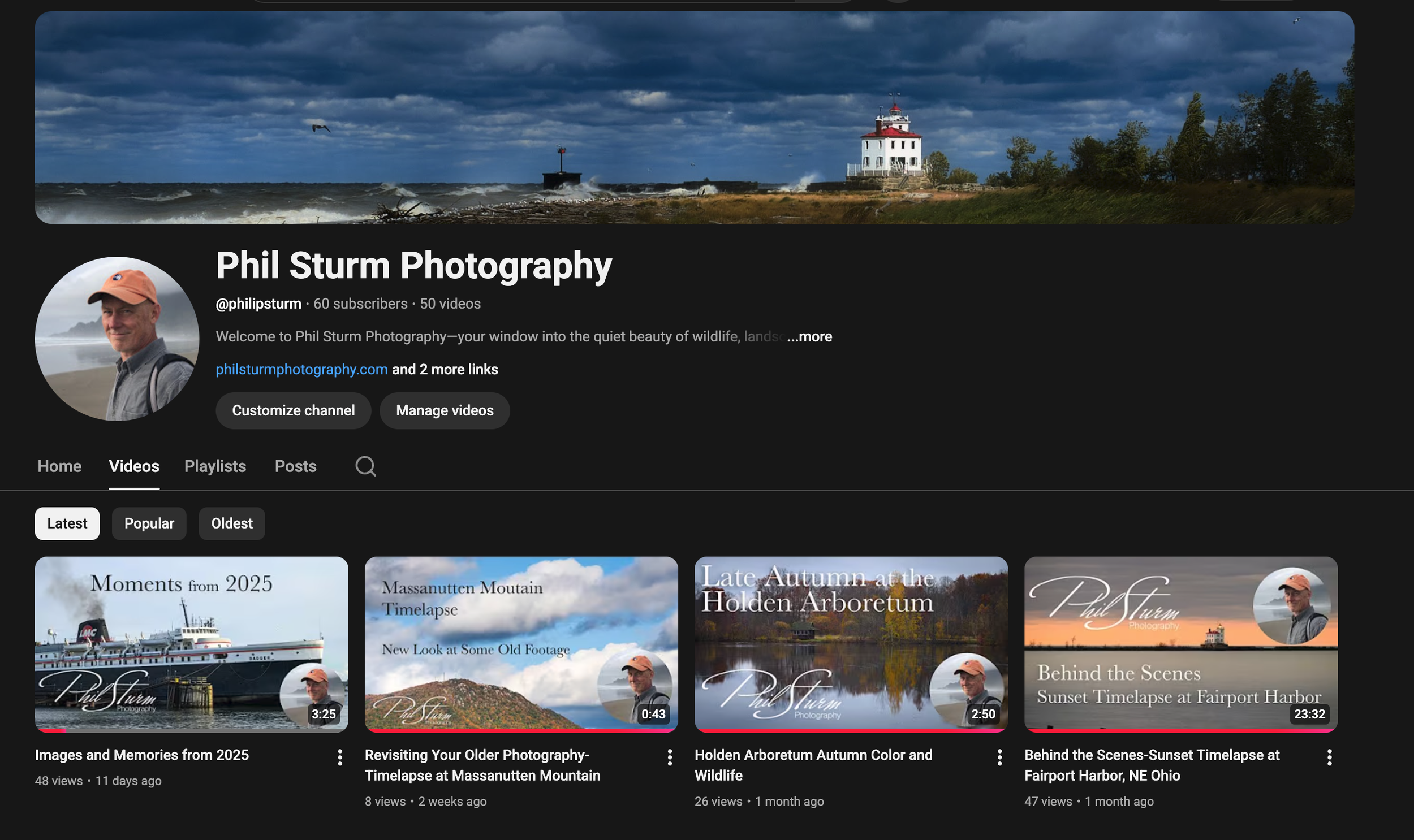The image size is (1414, 840).
Task: Expand the 'and 2 more links' list
Action: click(445, 369)
